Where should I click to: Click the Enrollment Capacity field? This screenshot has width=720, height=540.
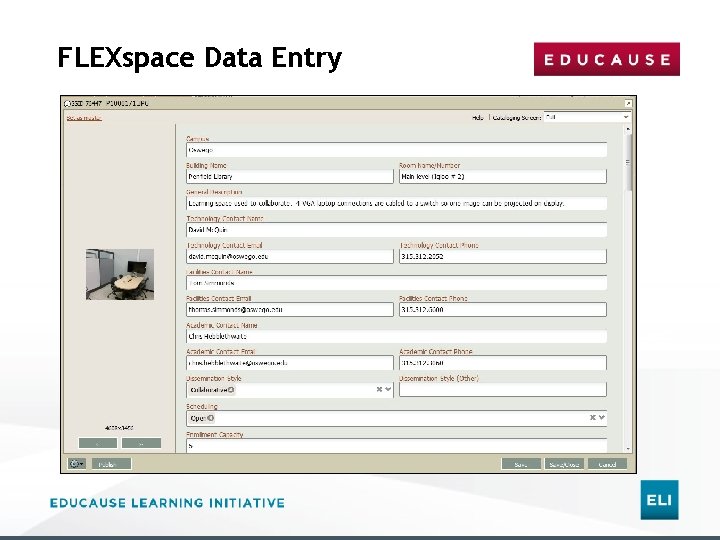click(396, 445)
